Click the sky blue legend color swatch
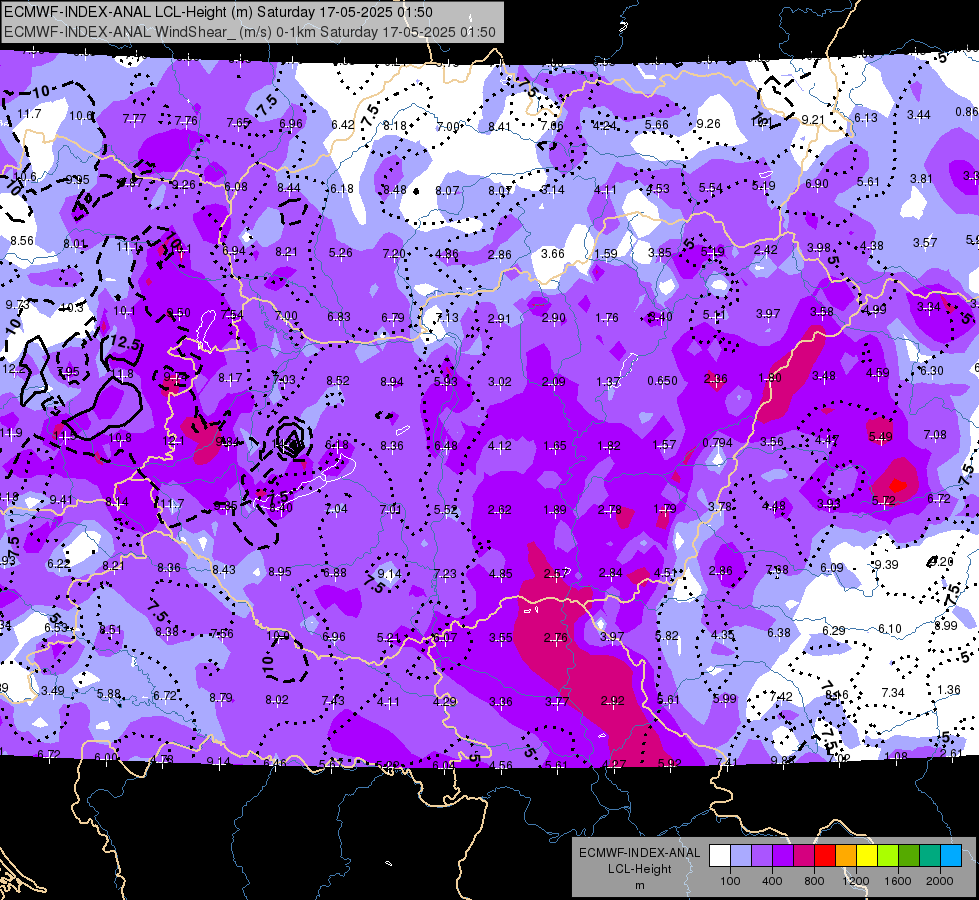Image resolution: width=979 pixels, height=900 pixels. 951,855
